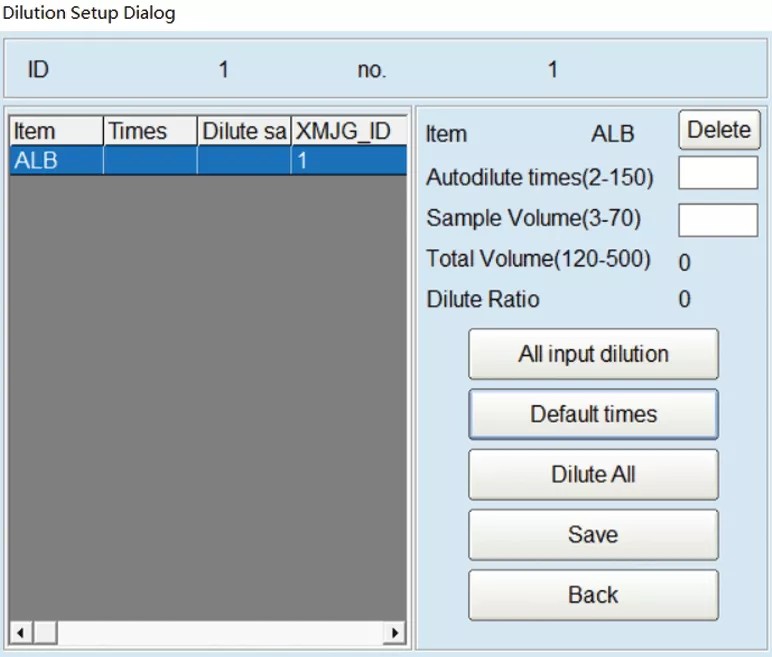The height and width of the screenshot is (657, 772).
Task: Save the dilution setup
Action: (x=593, y=535)
